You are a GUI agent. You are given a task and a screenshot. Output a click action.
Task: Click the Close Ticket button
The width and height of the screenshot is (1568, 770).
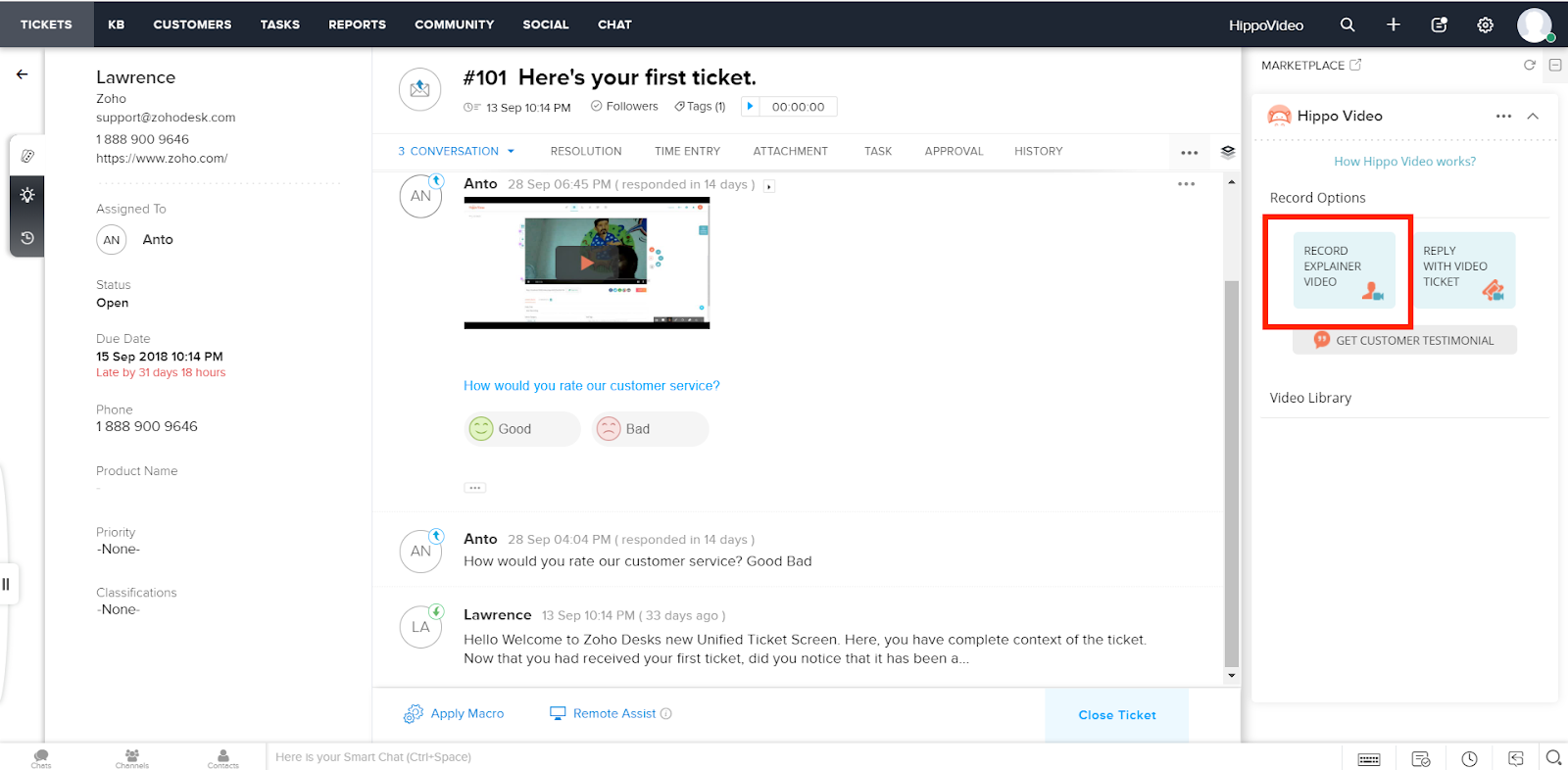click(x=1117, y=715)
